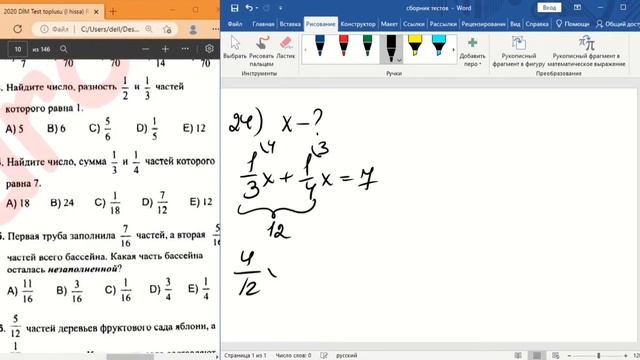The width and height of the screenshot is (640, 360).
Task: Switch to the Вставка tab
Action: coord(290,24)
